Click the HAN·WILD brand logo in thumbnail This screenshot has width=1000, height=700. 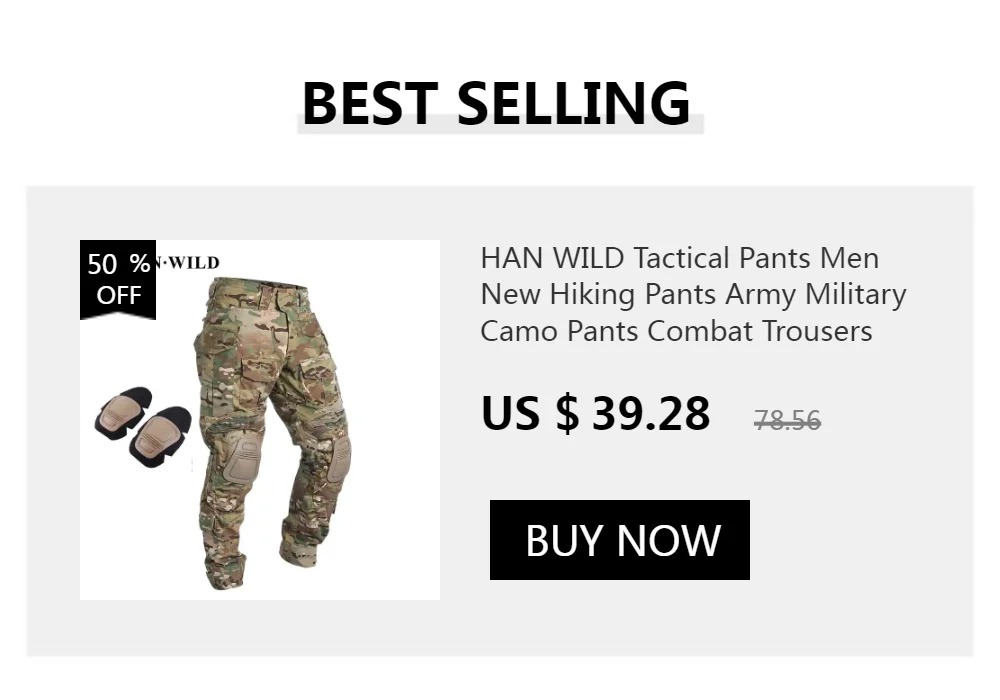point(188,263)
